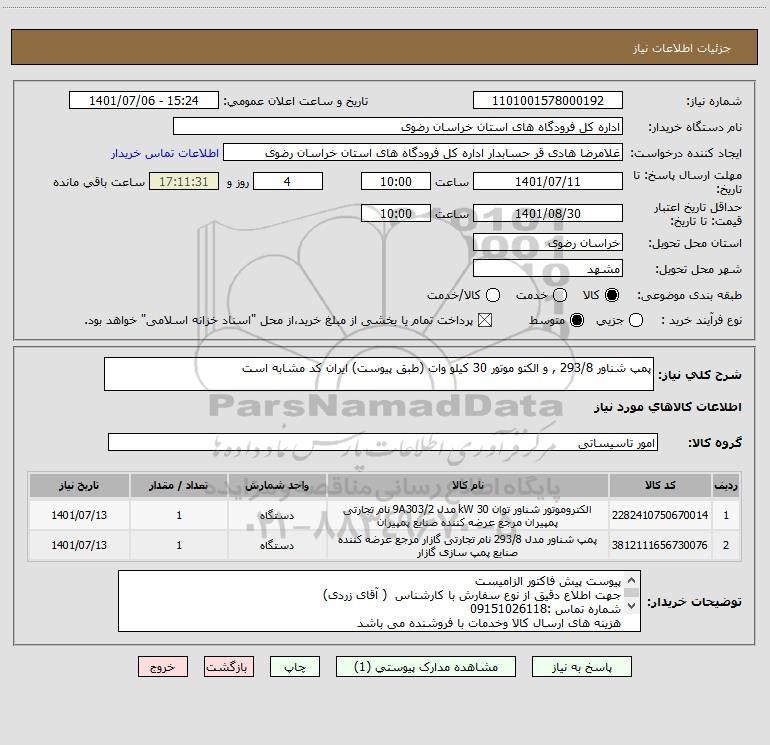
Task: Click the پاسخ به نیاز button
Action: (x=581, y=667)
